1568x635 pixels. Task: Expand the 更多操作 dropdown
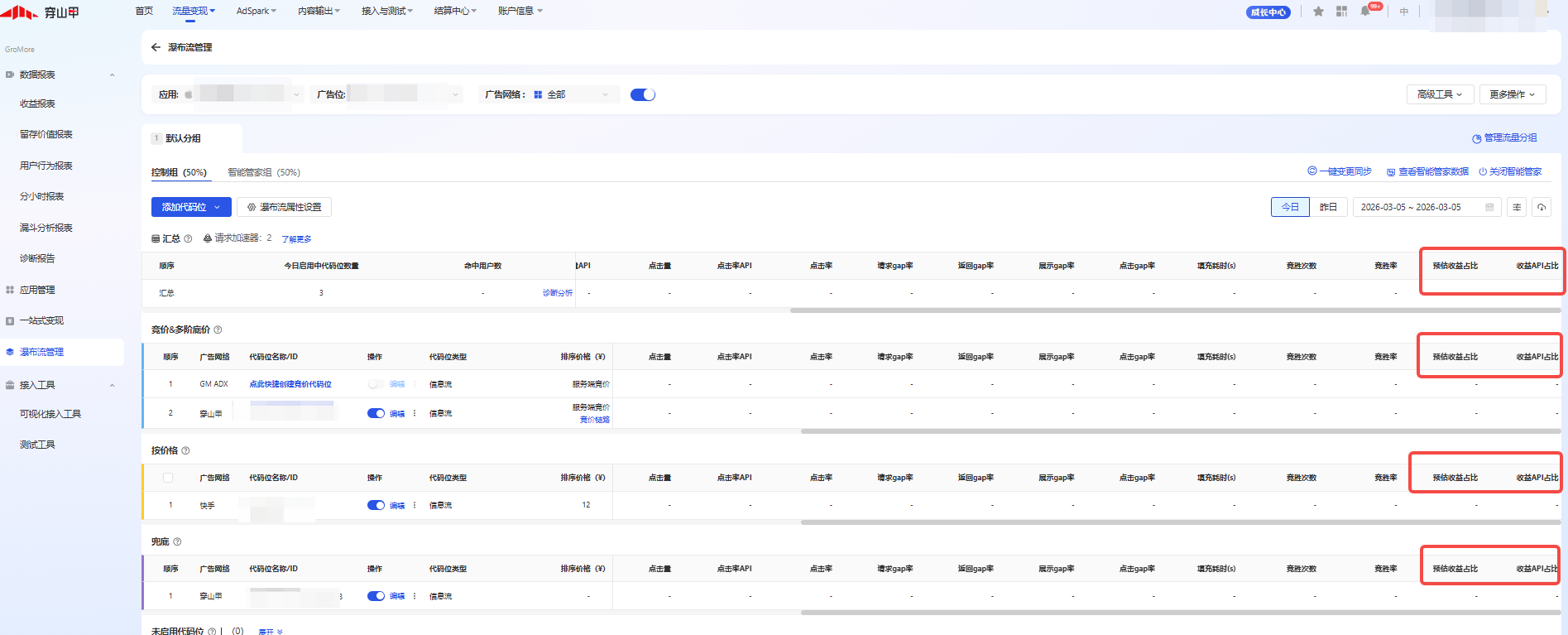(x=1512, y=94)
